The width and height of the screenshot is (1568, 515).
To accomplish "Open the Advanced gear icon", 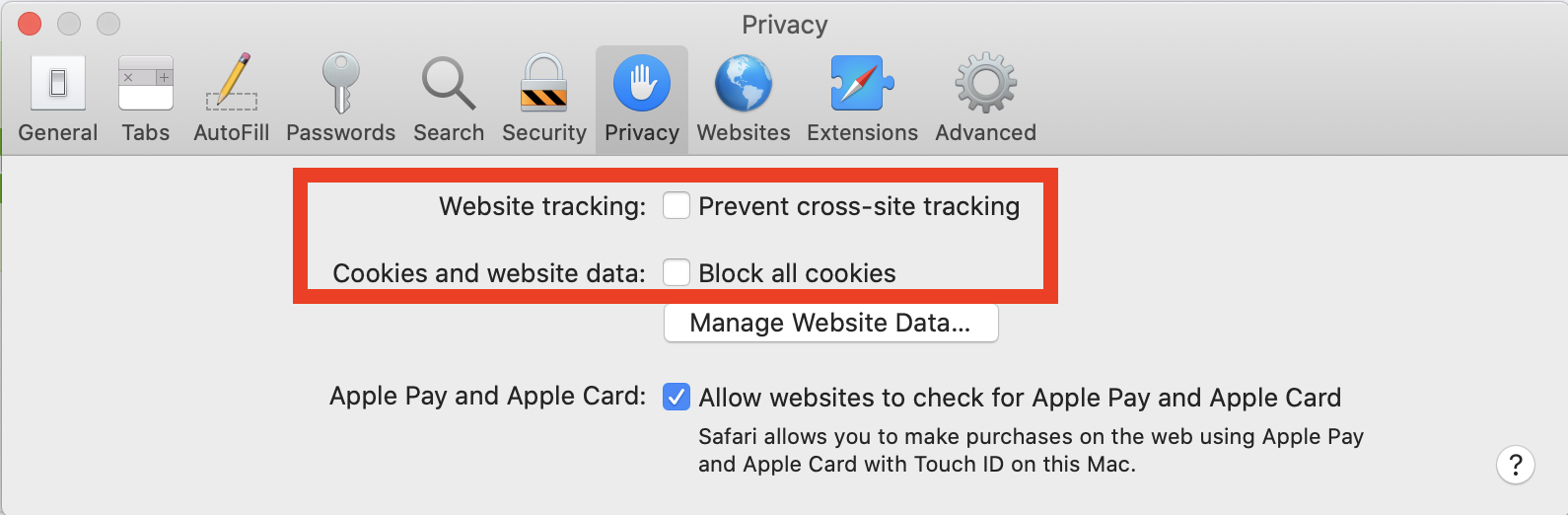I will (x=986, y=83).
